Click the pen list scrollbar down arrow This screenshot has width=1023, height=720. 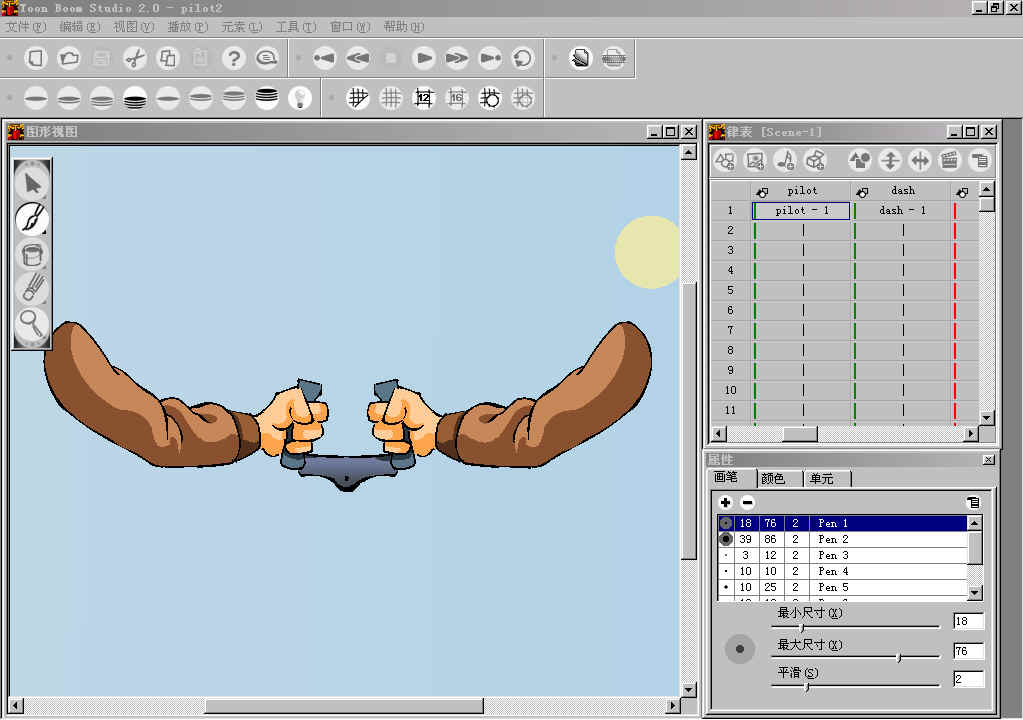[x=974, y=593]
